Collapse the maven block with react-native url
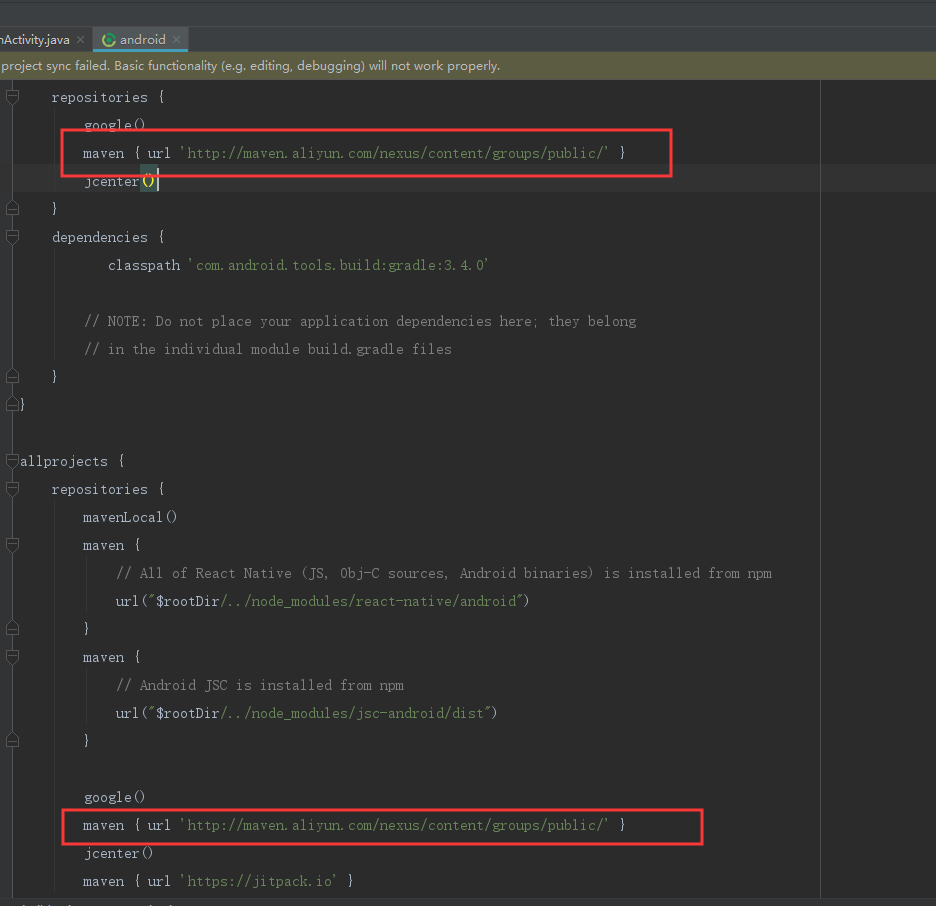Viewport: 936px width, 906px height. point(12,544)
